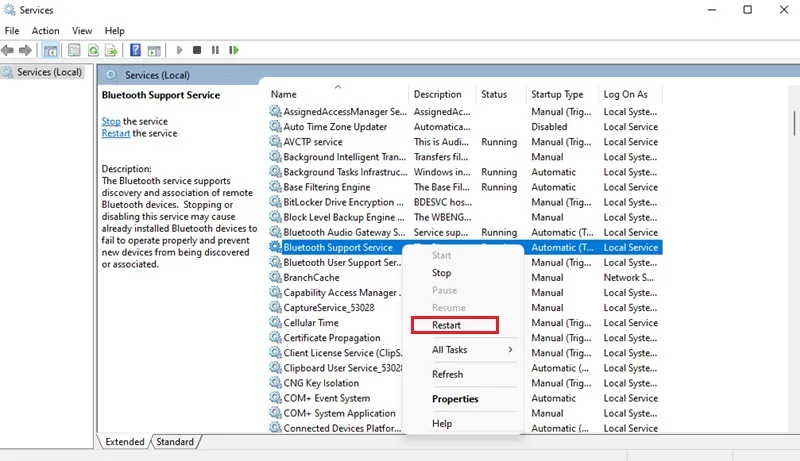Image resolution: width=800 pixels, height=461 pixels.
Task: Click the Forward arrow in toolbar
Action: [25, 50]
